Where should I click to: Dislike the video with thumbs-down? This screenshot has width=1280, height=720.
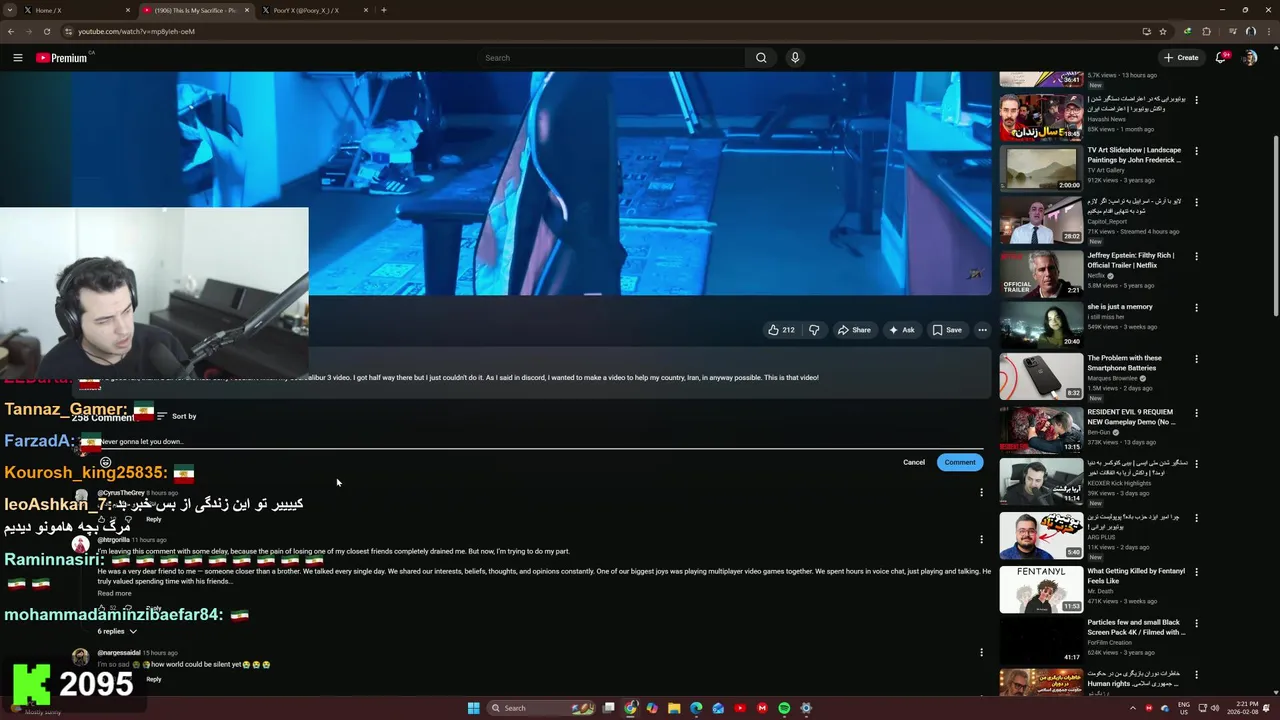[x=814, y=330]
